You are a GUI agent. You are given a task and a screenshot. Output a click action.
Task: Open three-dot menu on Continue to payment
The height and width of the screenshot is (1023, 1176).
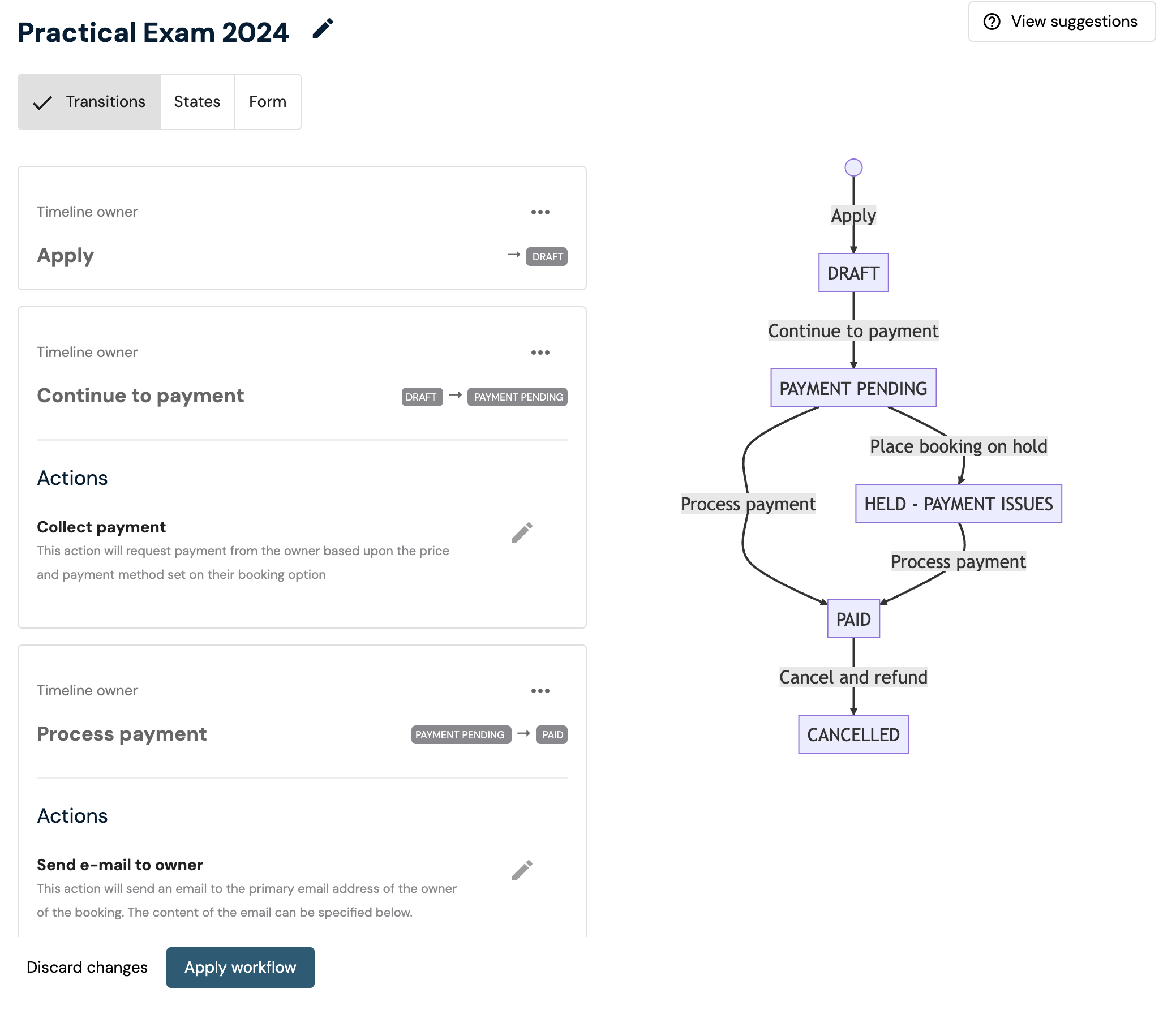point(540,353)
